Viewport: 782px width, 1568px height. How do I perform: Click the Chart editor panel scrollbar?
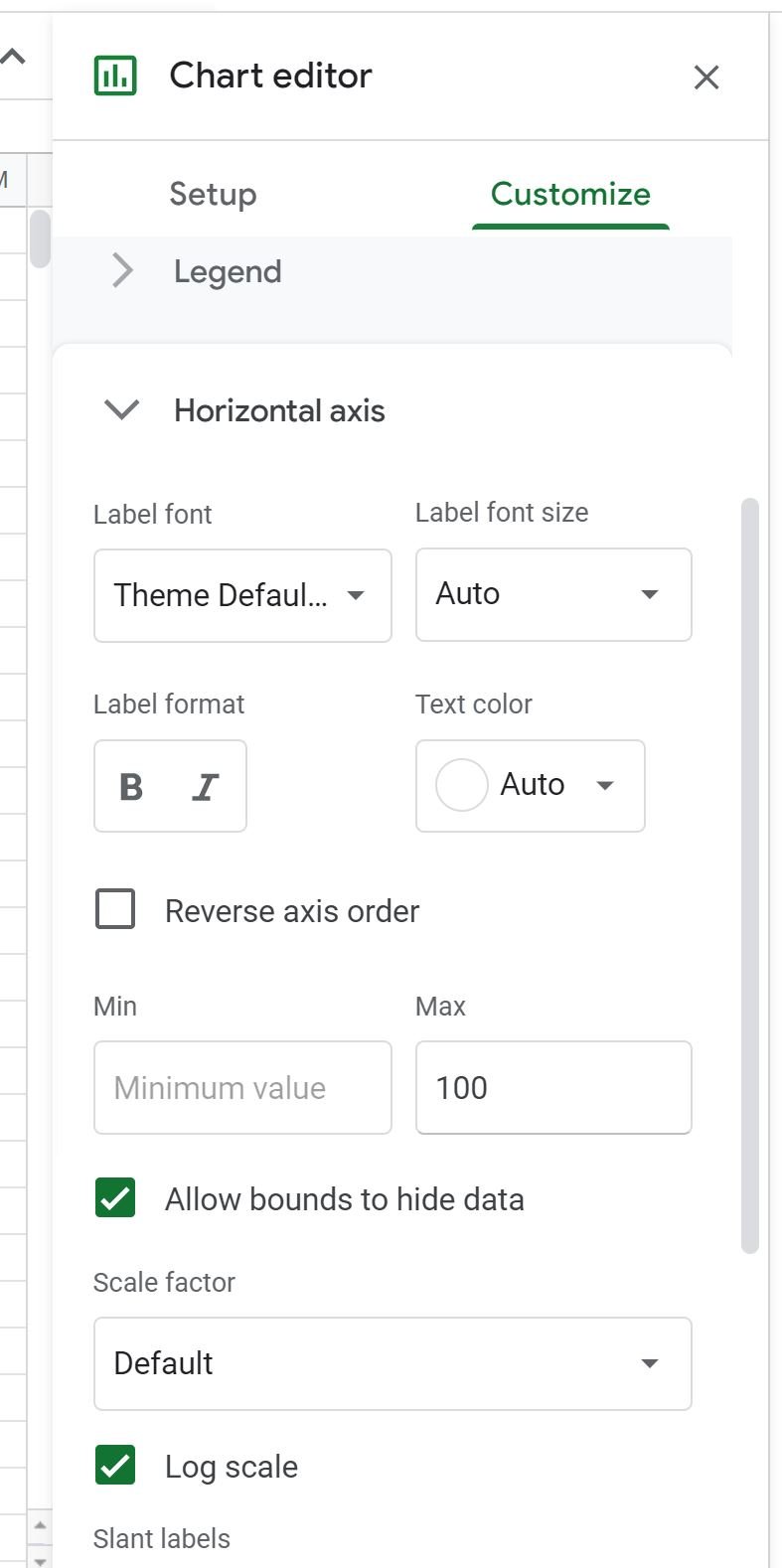[x=750, y=876]
